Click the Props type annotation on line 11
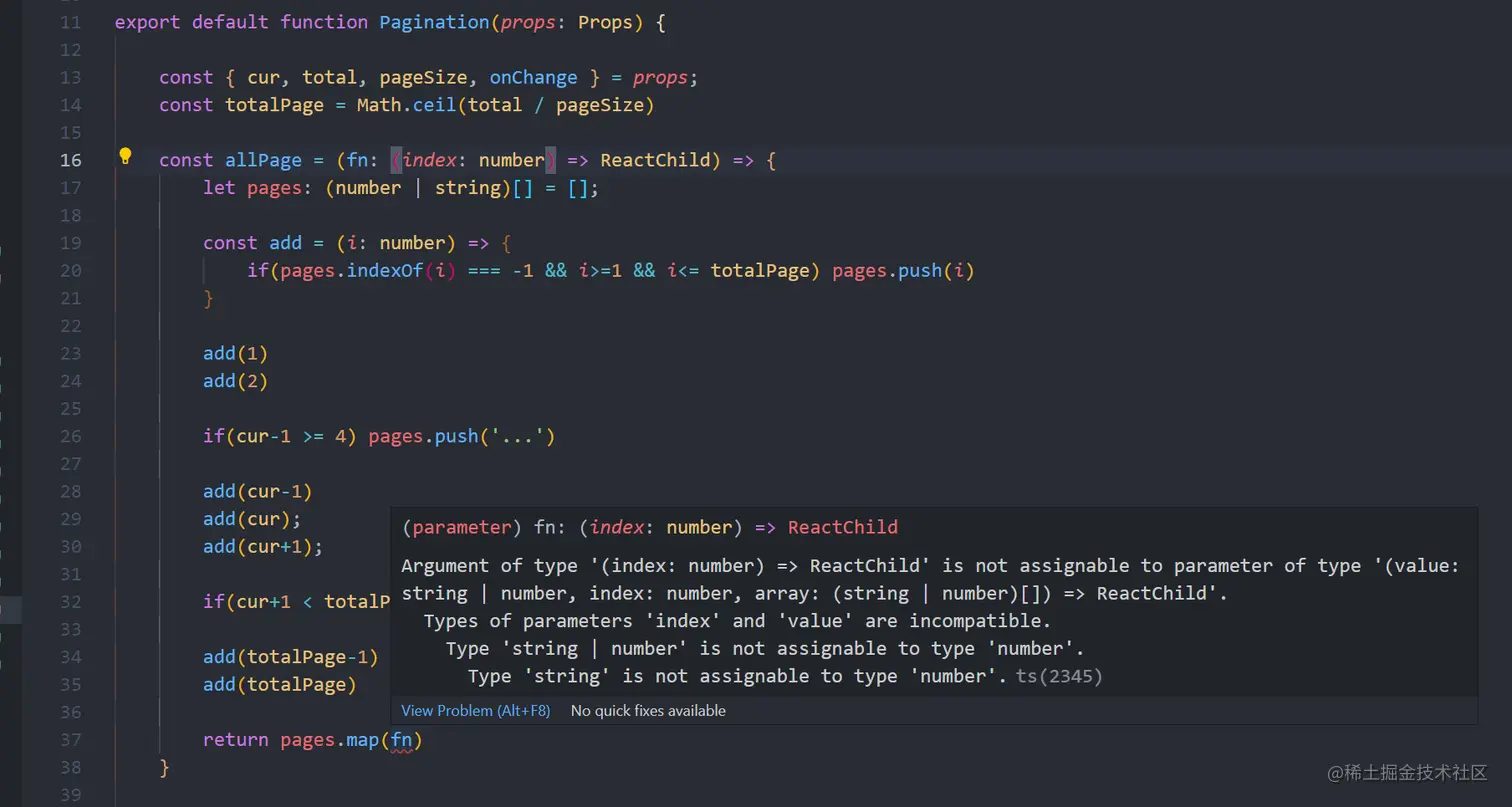1512x807 pixels. (606, 22)
